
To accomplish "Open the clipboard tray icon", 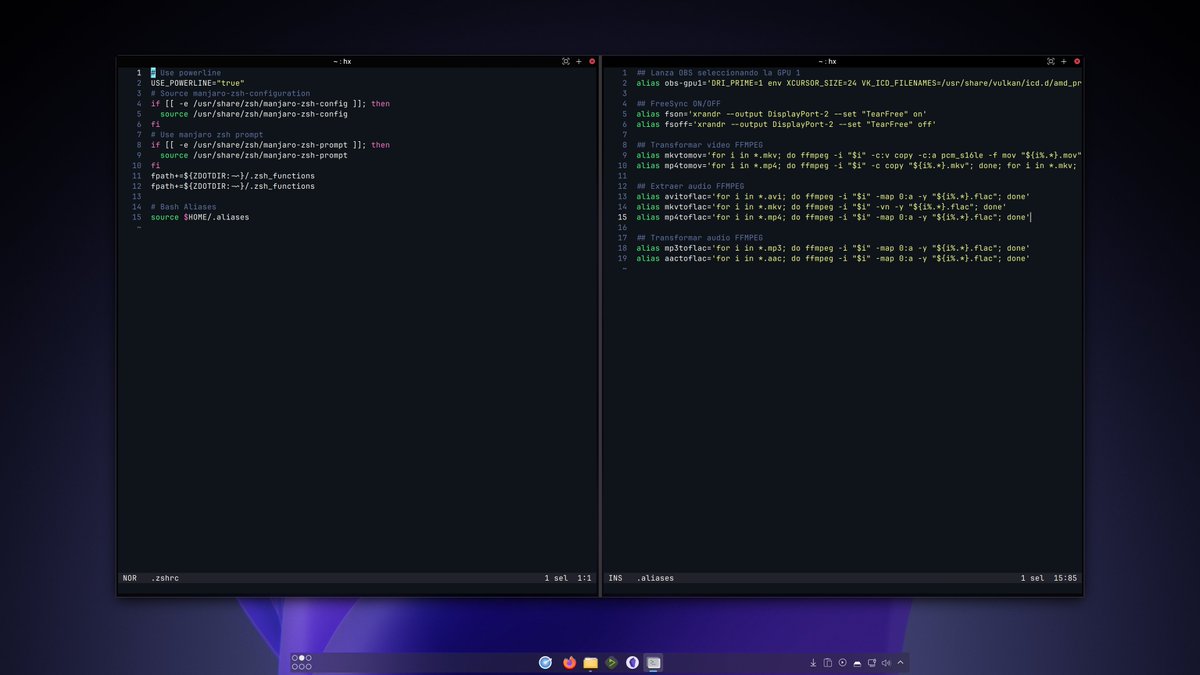I will tap(828, 662).
